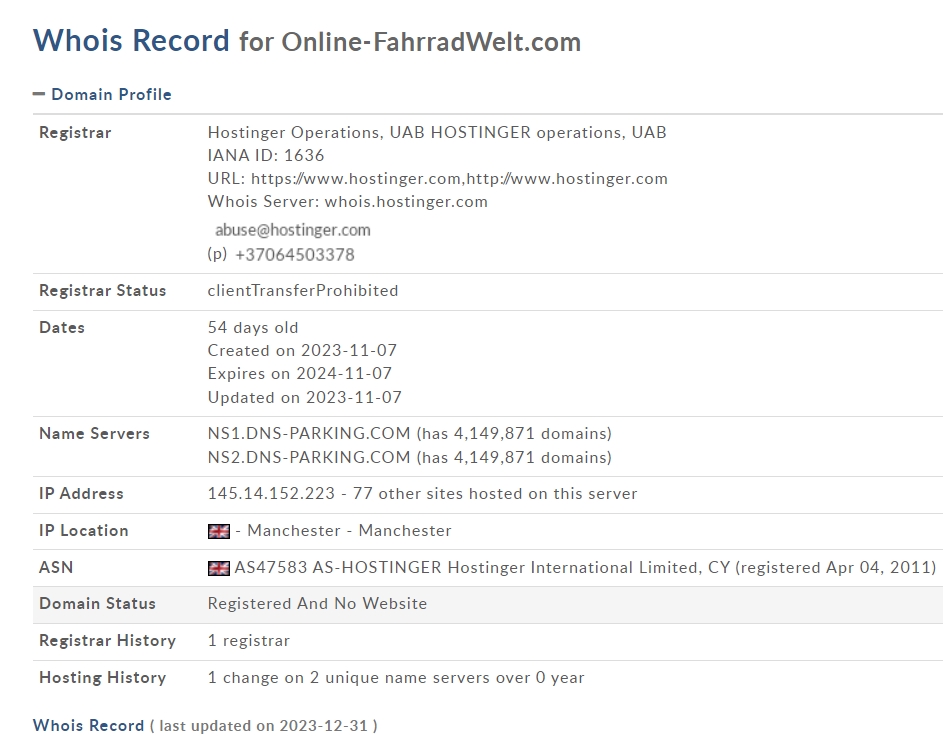Click the 'Expires on 2024-11-07' date
943x742 pixels.
299,373
